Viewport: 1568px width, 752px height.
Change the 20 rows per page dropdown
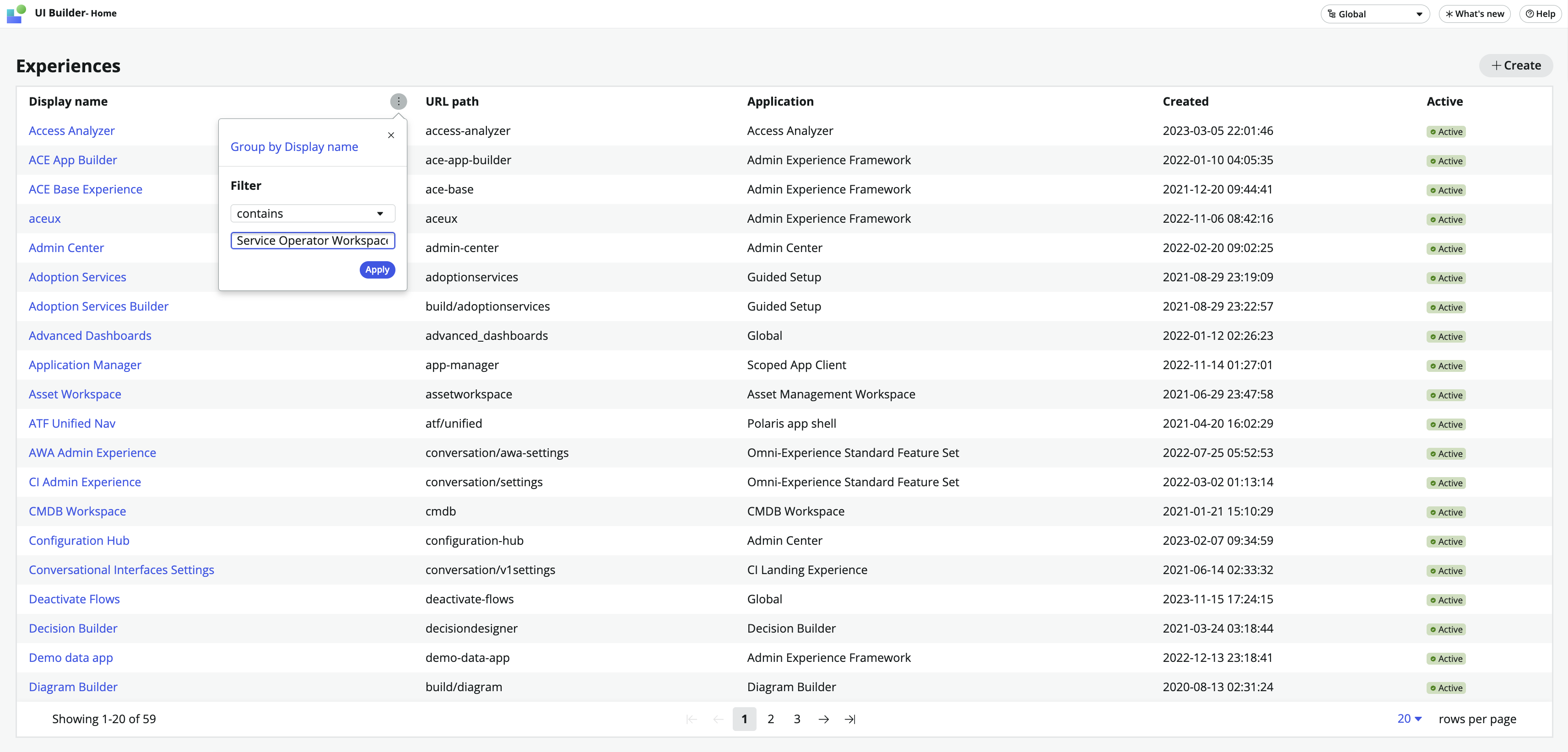tap(1409, 719)
